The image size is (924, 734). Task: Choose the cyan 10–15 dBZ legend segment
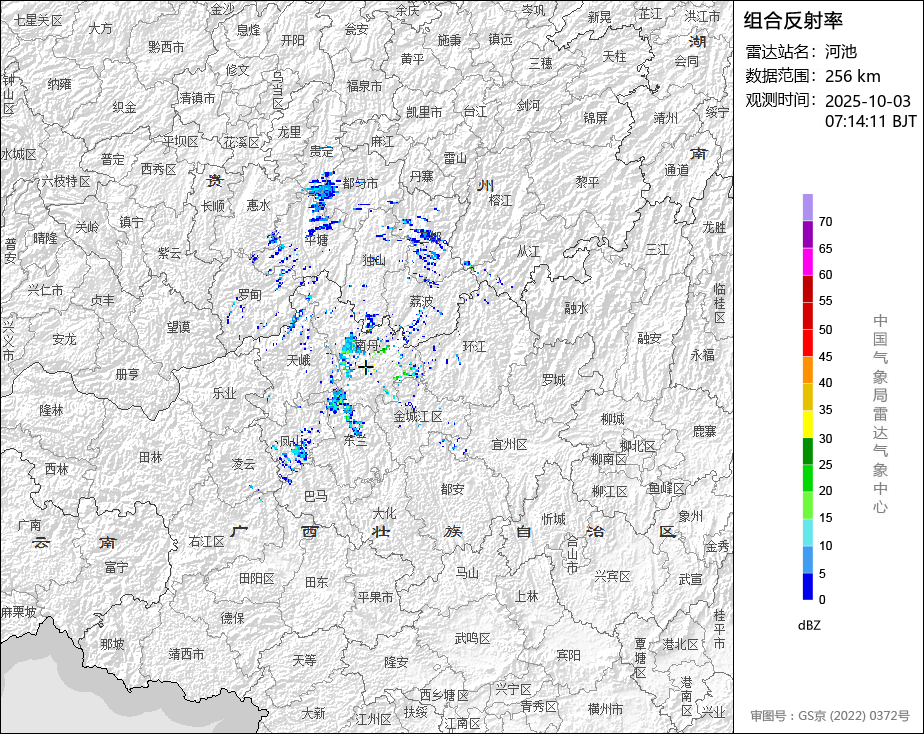(807, 533)
